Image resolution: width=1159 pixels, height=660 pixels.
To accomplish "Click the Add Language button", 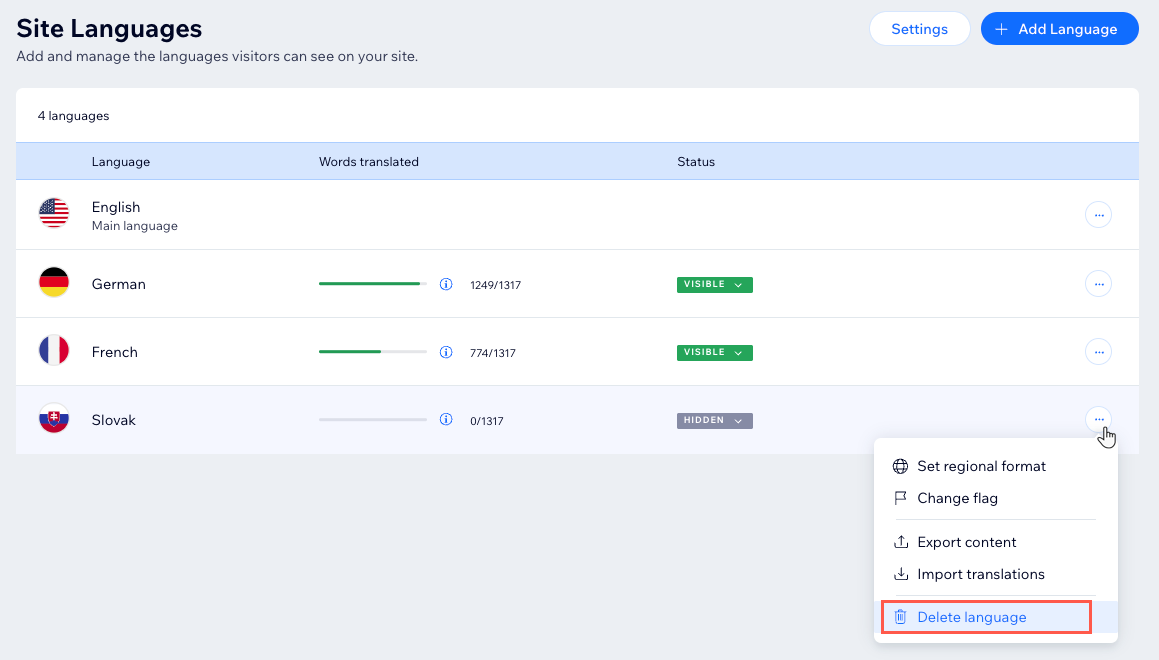I will 1059,29.
